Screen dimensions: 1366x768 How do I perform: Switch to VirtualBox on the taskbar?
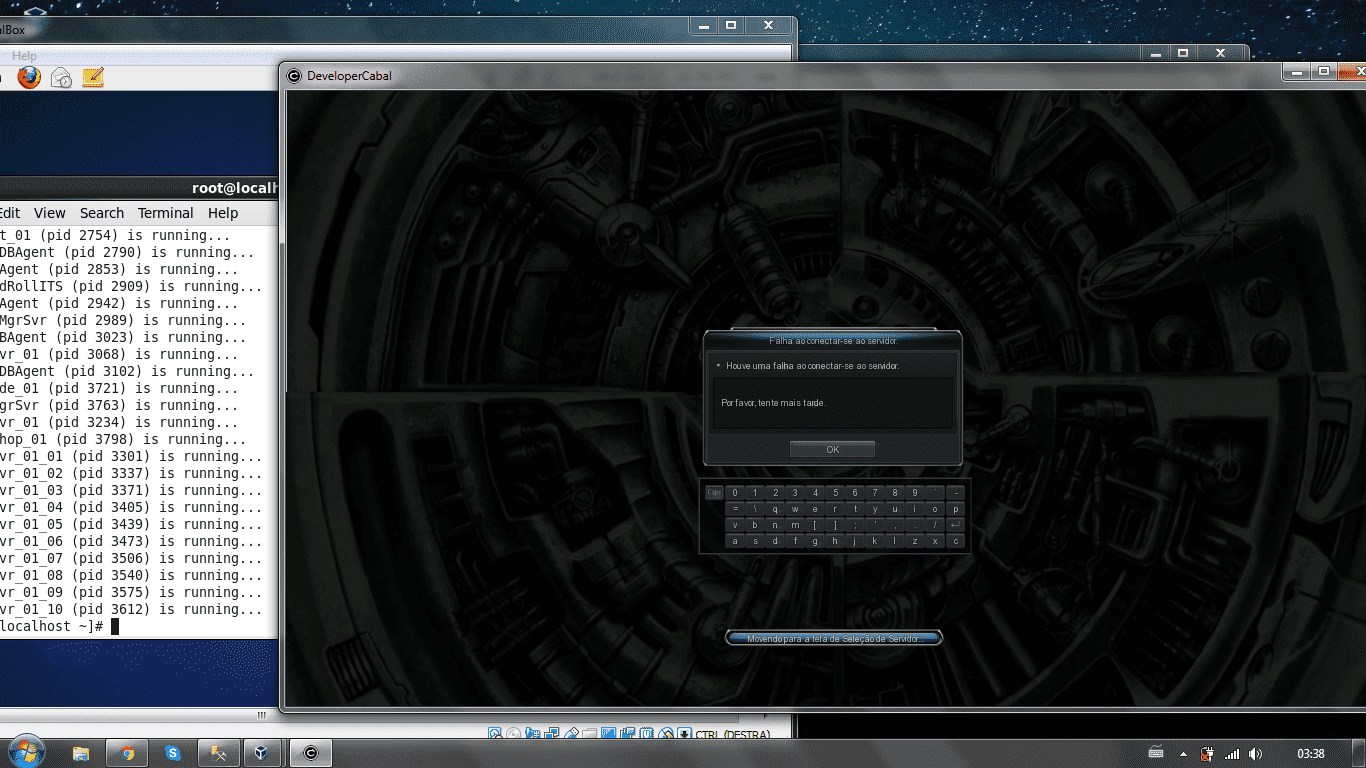pyautogui.click(x=264, y=753)
